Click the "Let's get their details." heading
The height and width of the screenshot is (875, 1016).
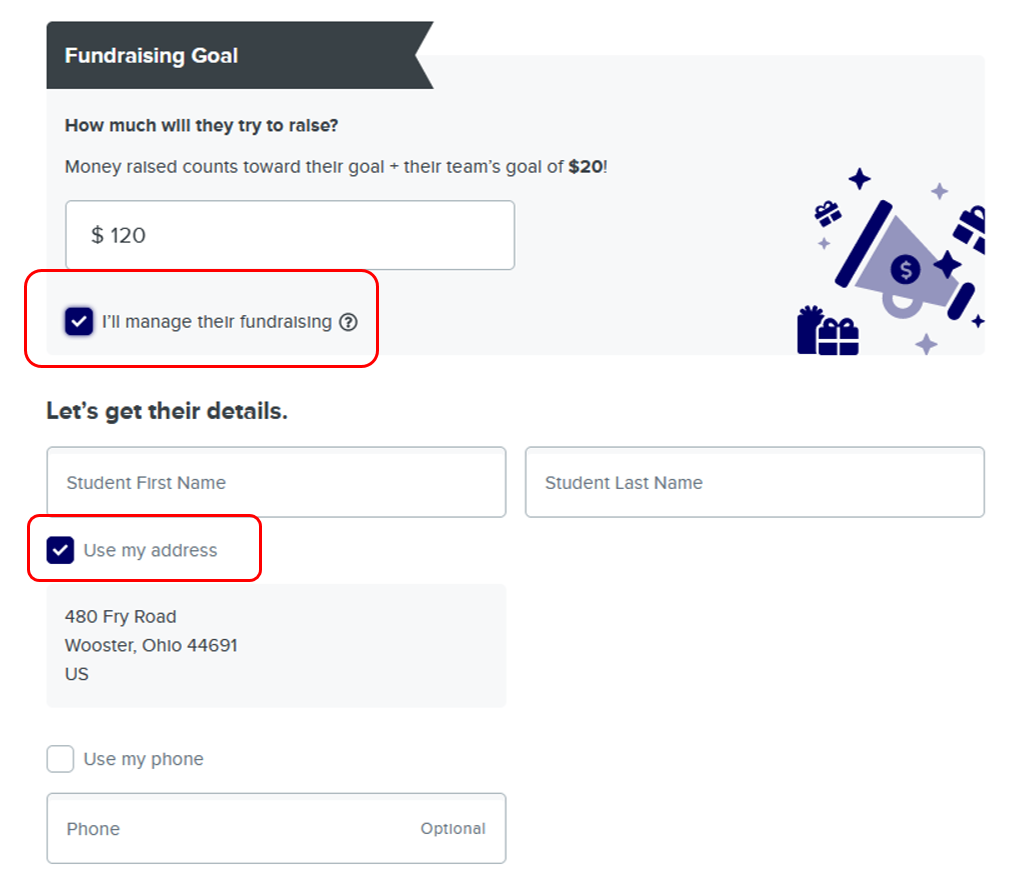point(167,411)
